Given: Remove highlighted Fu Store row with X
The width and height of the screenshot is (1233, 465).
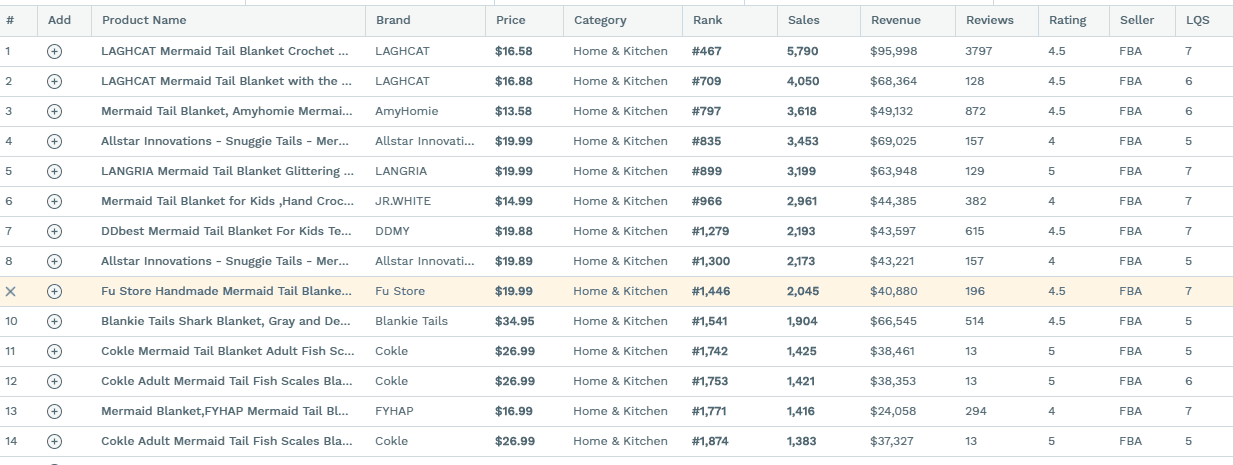Looking at the screenshot, I should click(x=11, y=291).
